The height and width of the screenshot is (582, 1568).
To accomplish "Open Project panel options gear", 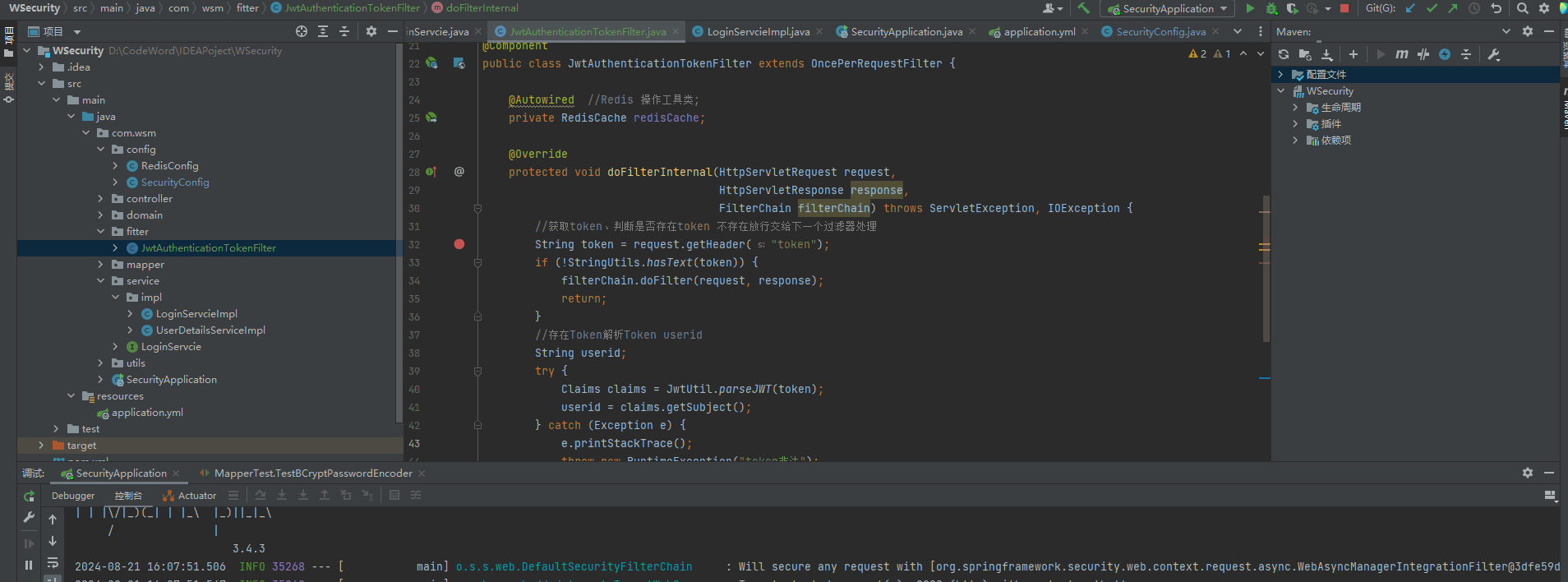I will [x=371, y=31].
